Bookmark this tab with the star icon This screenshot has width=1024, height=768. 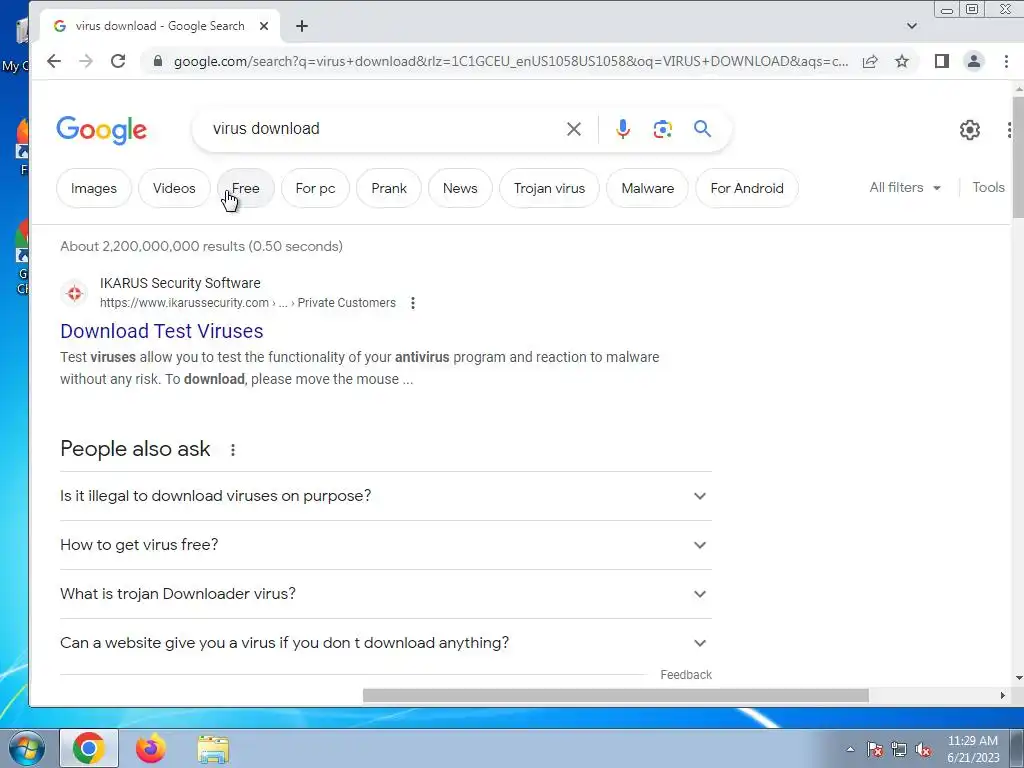coord(902,61)
